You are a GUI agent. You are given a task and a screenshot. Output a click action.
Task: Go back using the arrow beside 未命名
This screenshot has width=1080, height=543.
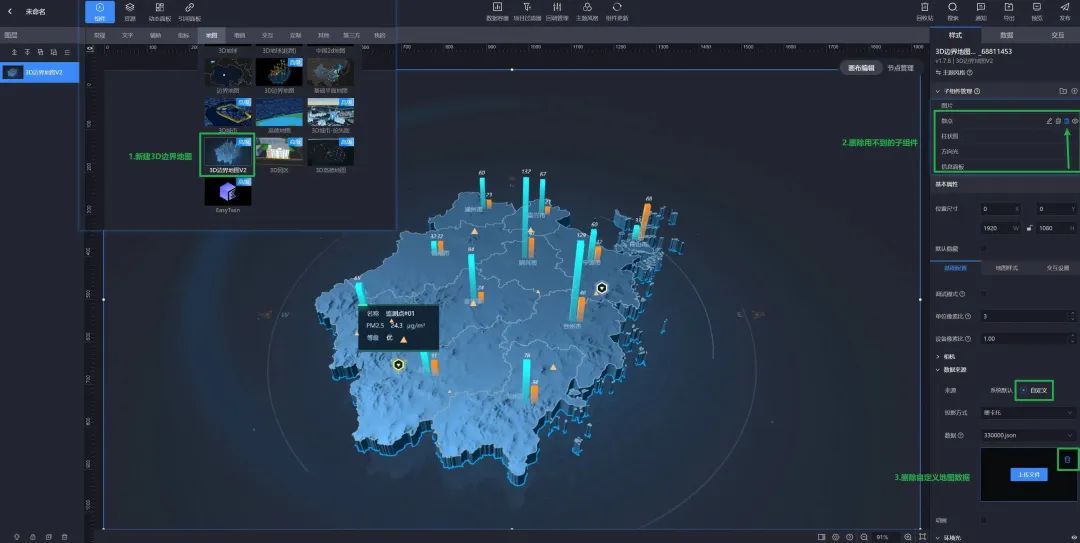click(x=10, y=12)
